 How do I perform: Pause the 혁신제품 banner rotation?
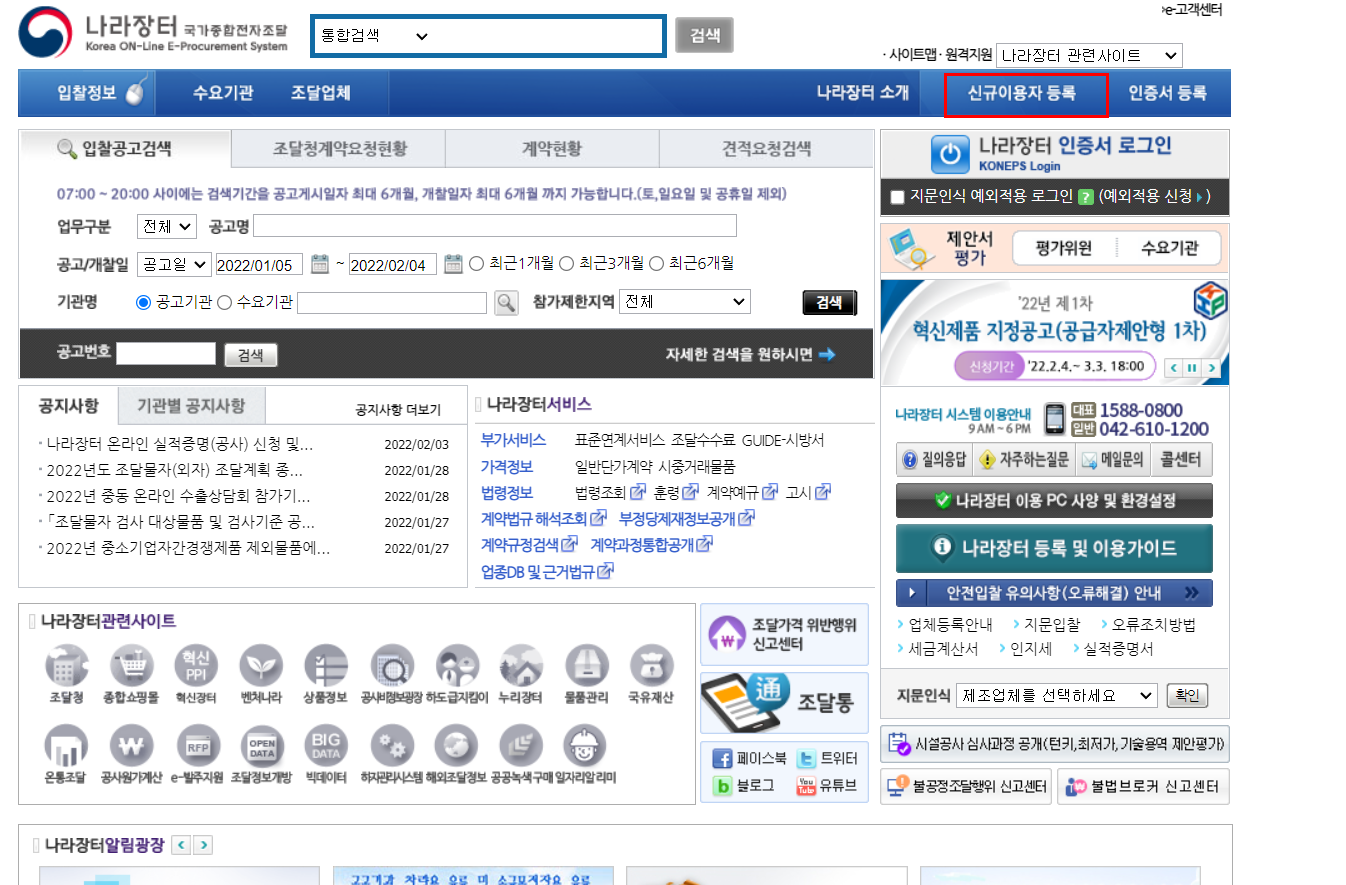pos(1191,368)
